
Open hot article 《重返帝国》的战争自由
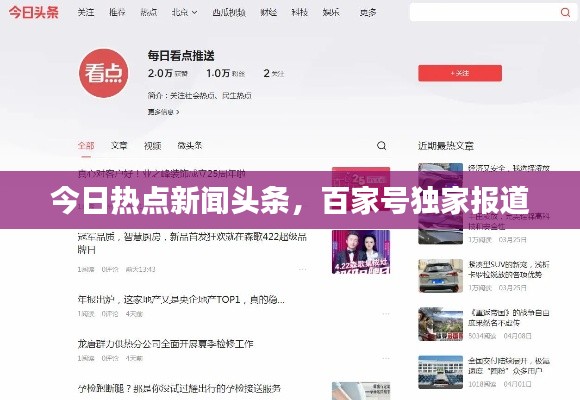(x=509, y=317)
